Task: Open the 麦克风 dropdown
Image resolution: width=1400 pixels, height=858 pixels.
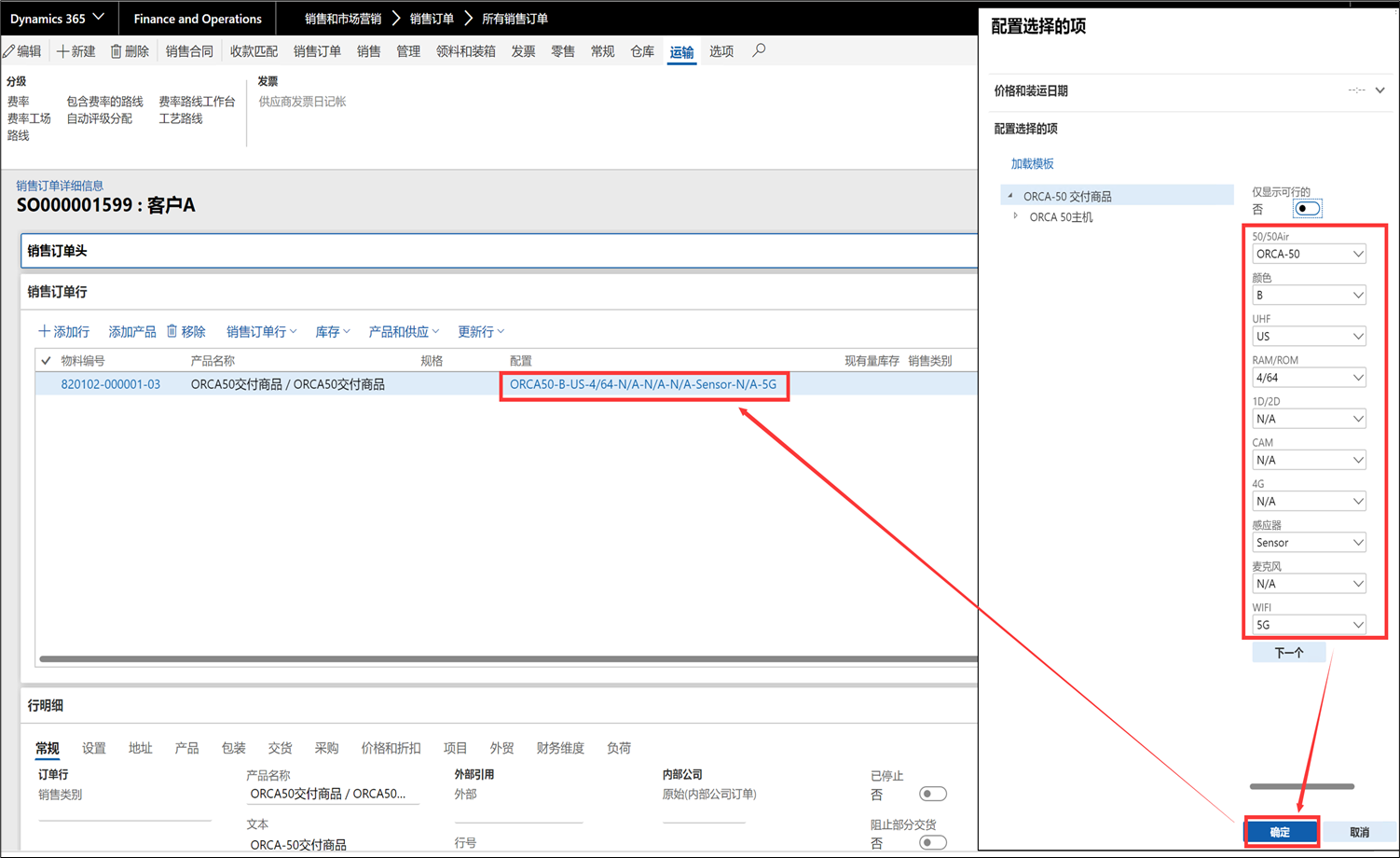Action: tap(1309, 584)
